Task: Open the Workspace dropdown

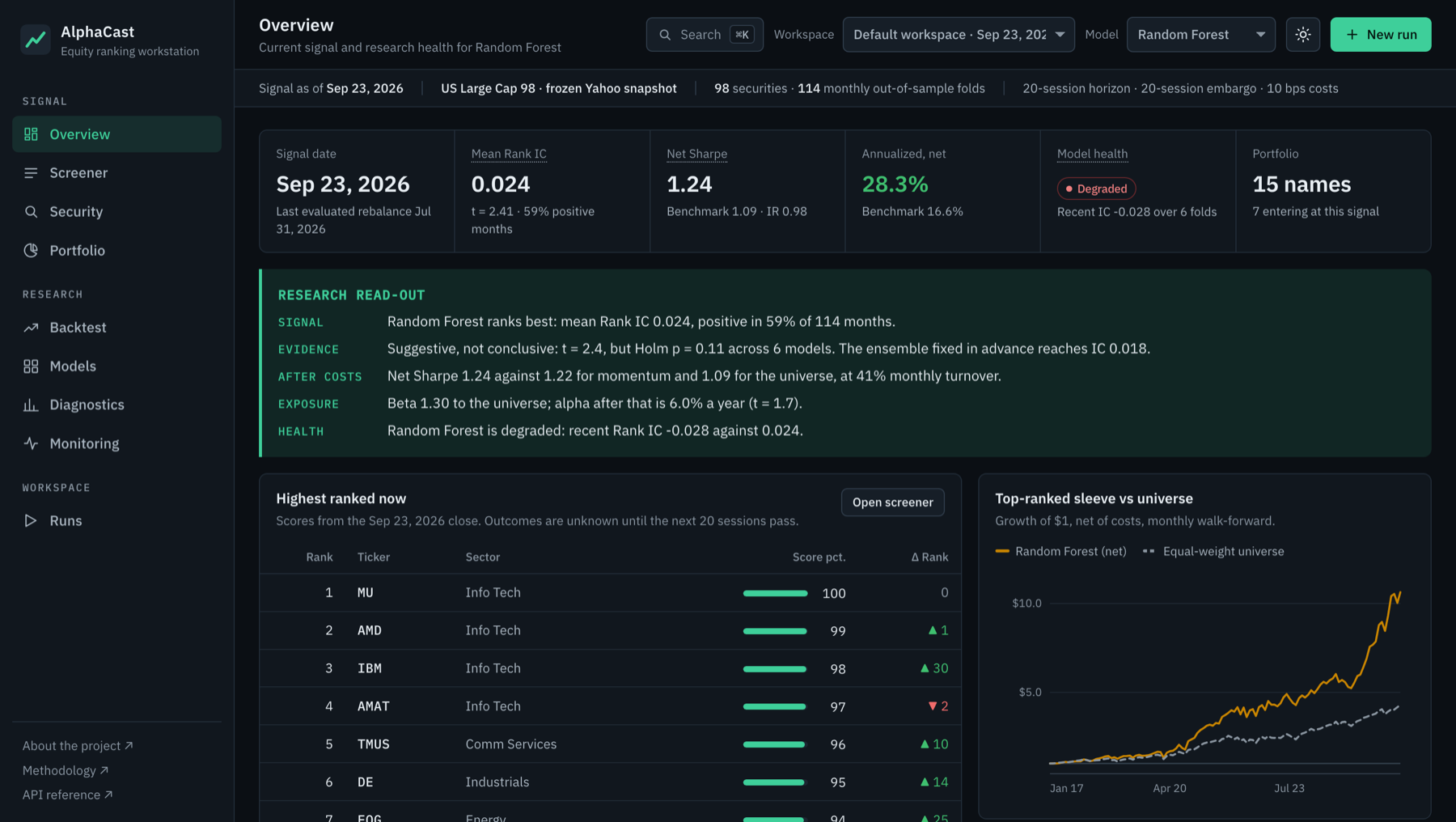Action: coord(959,35)
